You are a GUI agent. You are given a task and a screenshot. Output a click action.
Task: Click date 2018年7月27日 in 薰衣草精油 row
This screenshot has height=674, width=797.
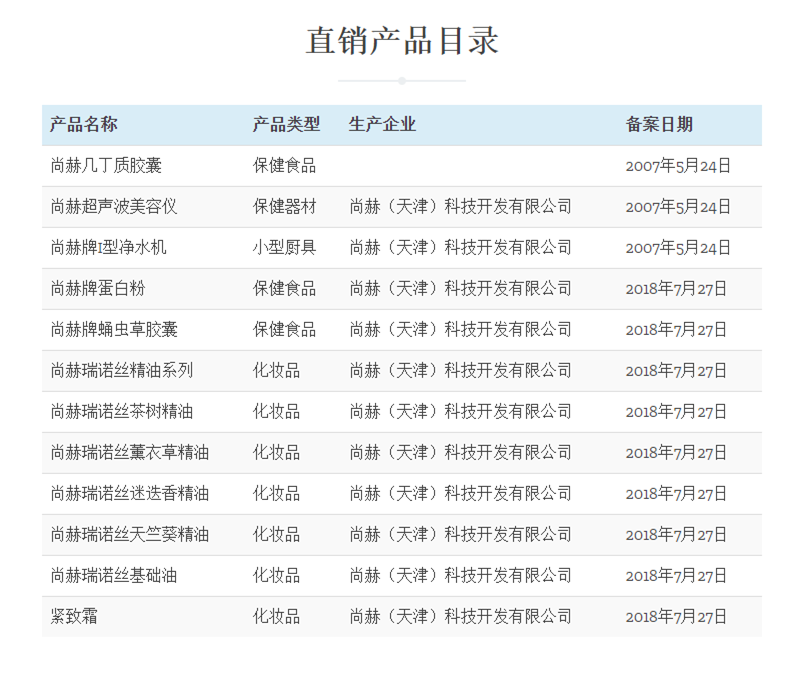[676, 453]
